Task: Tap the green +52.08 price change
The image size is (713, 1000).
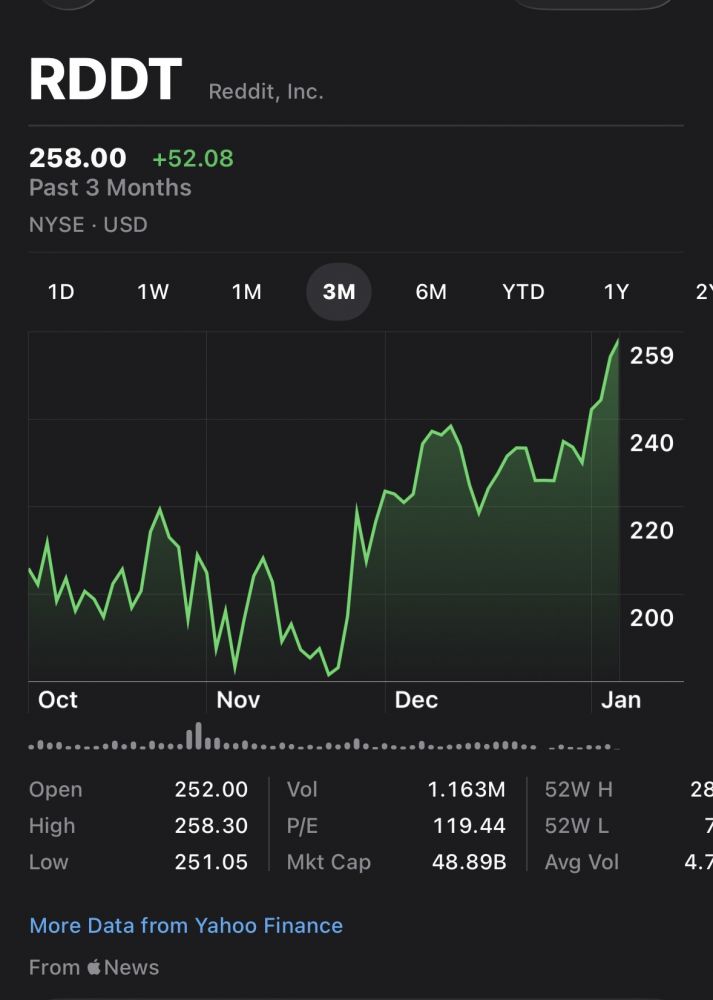Action: [x=192, y=158]
